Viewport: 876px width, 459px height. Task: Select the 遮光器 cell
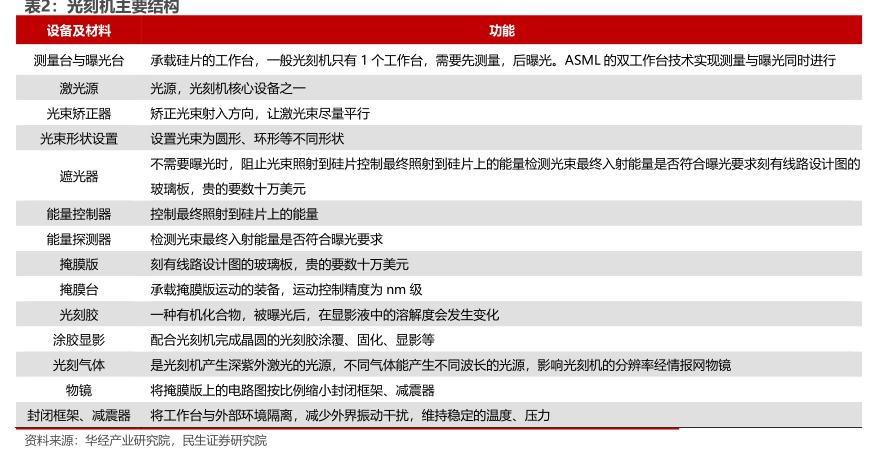coord(79,176)
